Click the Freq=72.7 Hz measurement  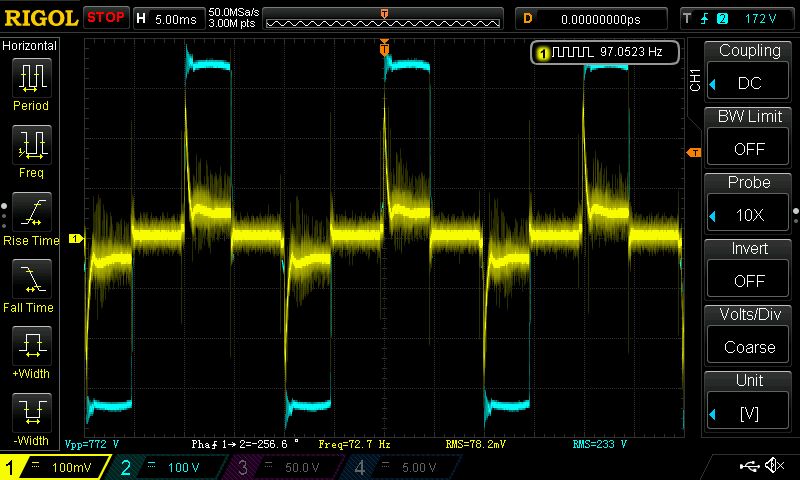pos(355,444)
